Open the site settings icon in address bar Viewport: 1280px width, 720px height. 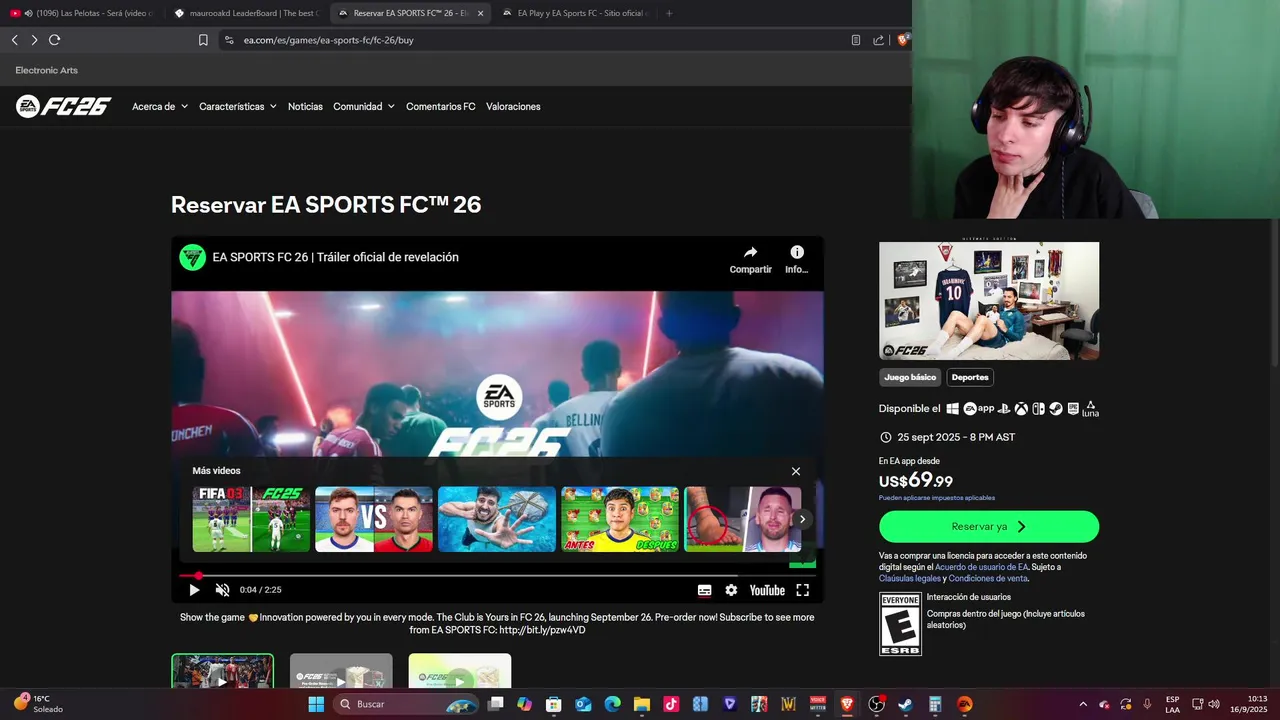229,40
